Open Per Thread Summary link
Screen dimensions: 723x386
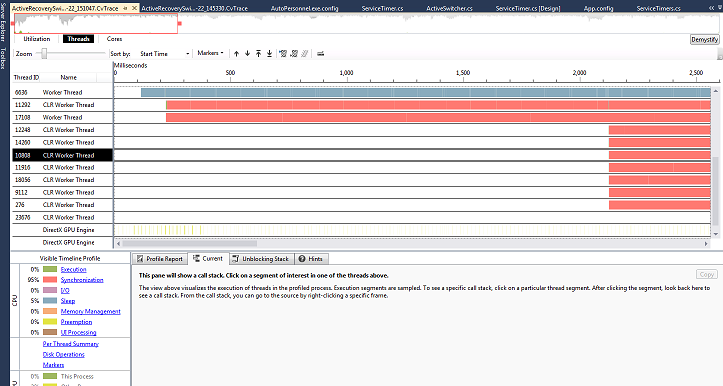(x=71, y=344)
